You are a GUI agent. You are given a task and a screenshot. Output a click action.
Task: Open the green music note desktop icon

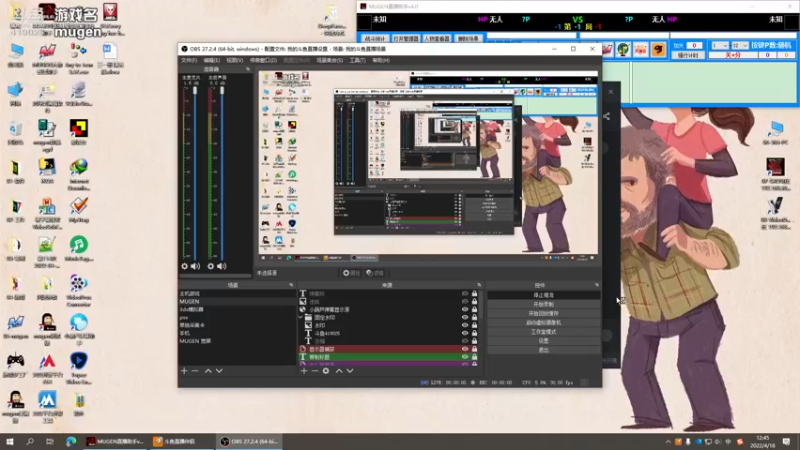[79, 245]
